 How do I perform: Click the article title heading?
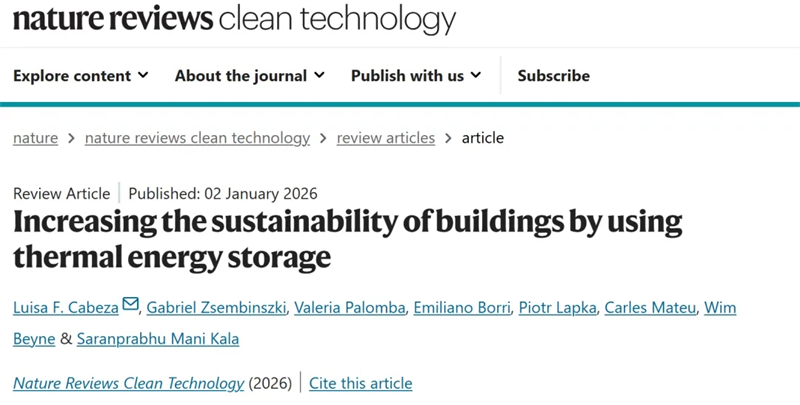(x=347, y=238)
